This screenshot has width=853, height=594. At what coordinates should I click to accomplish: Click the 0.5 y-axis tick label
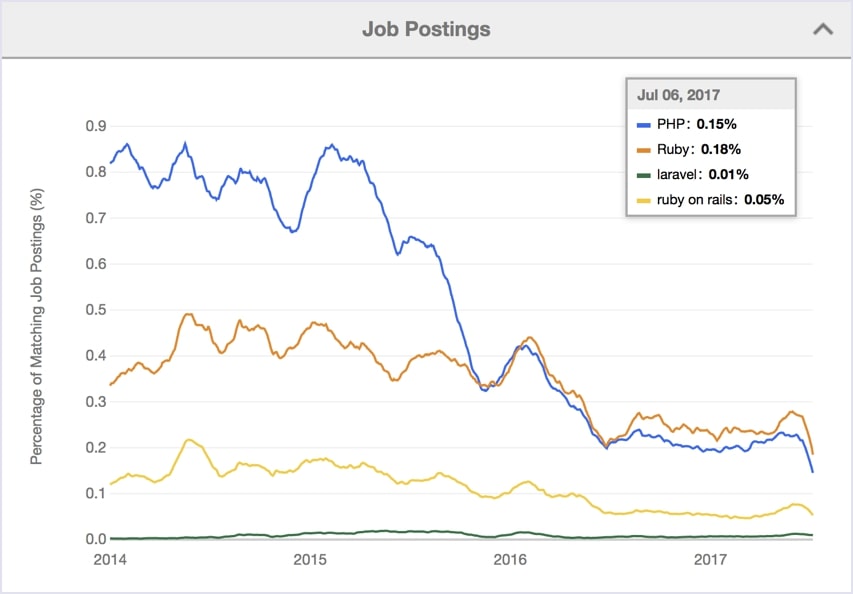[x=93, y=310]
